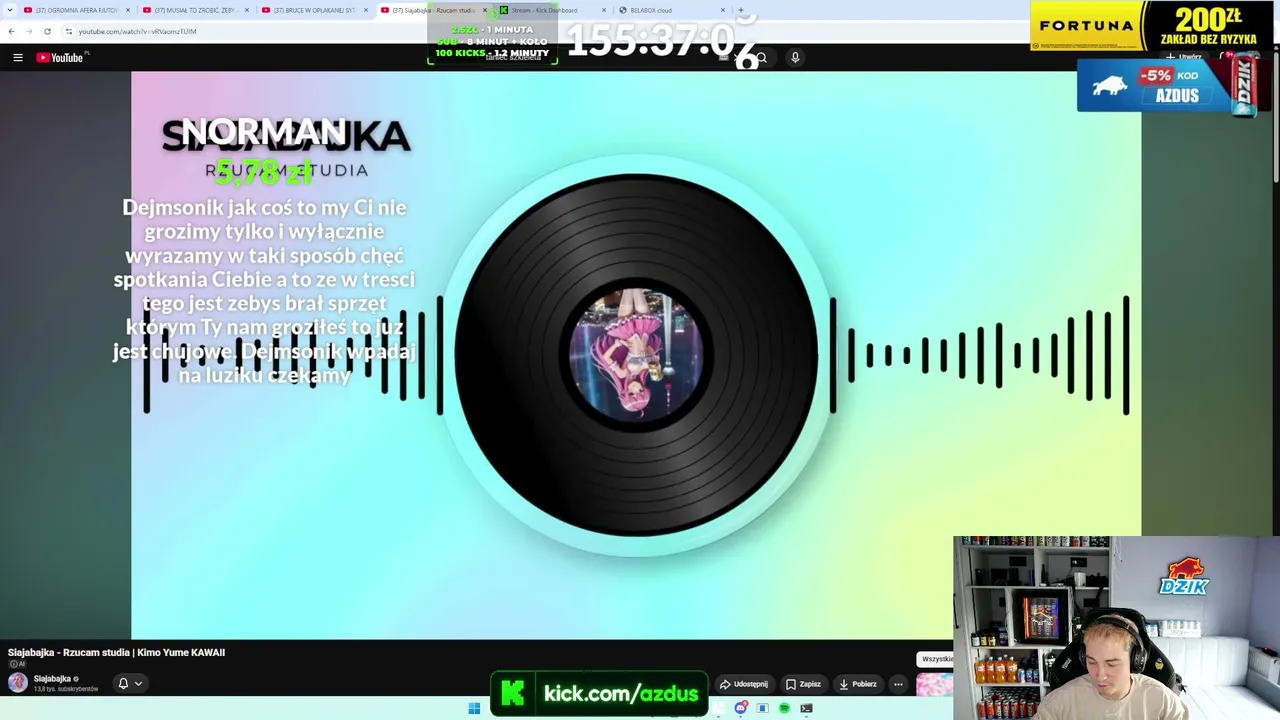Click the YouTube search magnifier icon

tap(761, 58)
